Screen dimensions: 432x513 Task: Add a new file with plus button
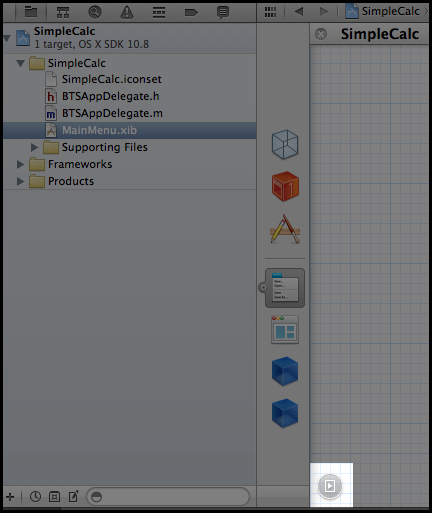pyautogui.click(x=10, y=497)
